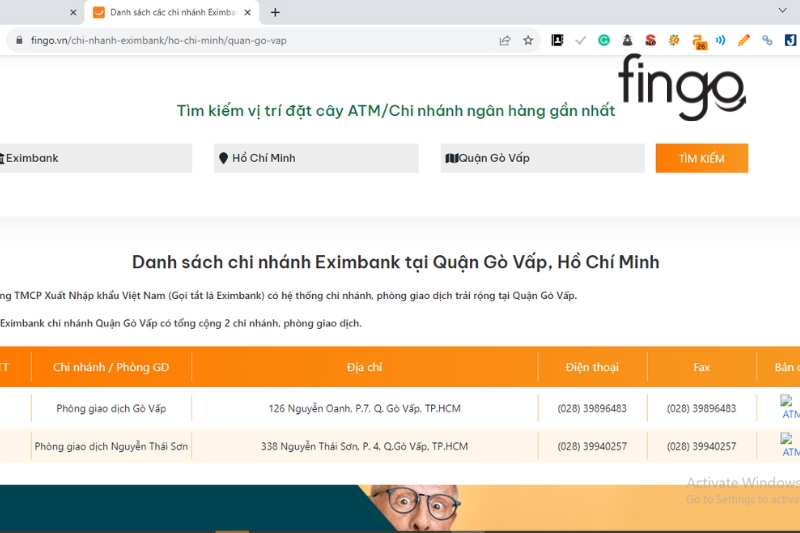Open the dark blue J extension icon
Screen dimensions: 800x533
[790, 40]
